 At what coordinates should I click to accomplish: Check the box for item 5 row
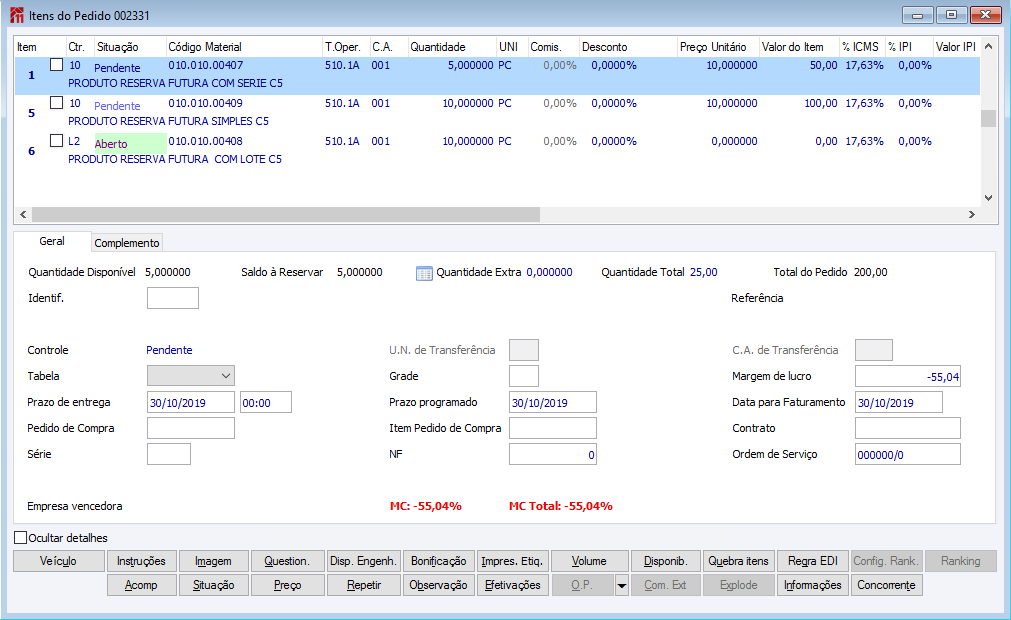56,103
